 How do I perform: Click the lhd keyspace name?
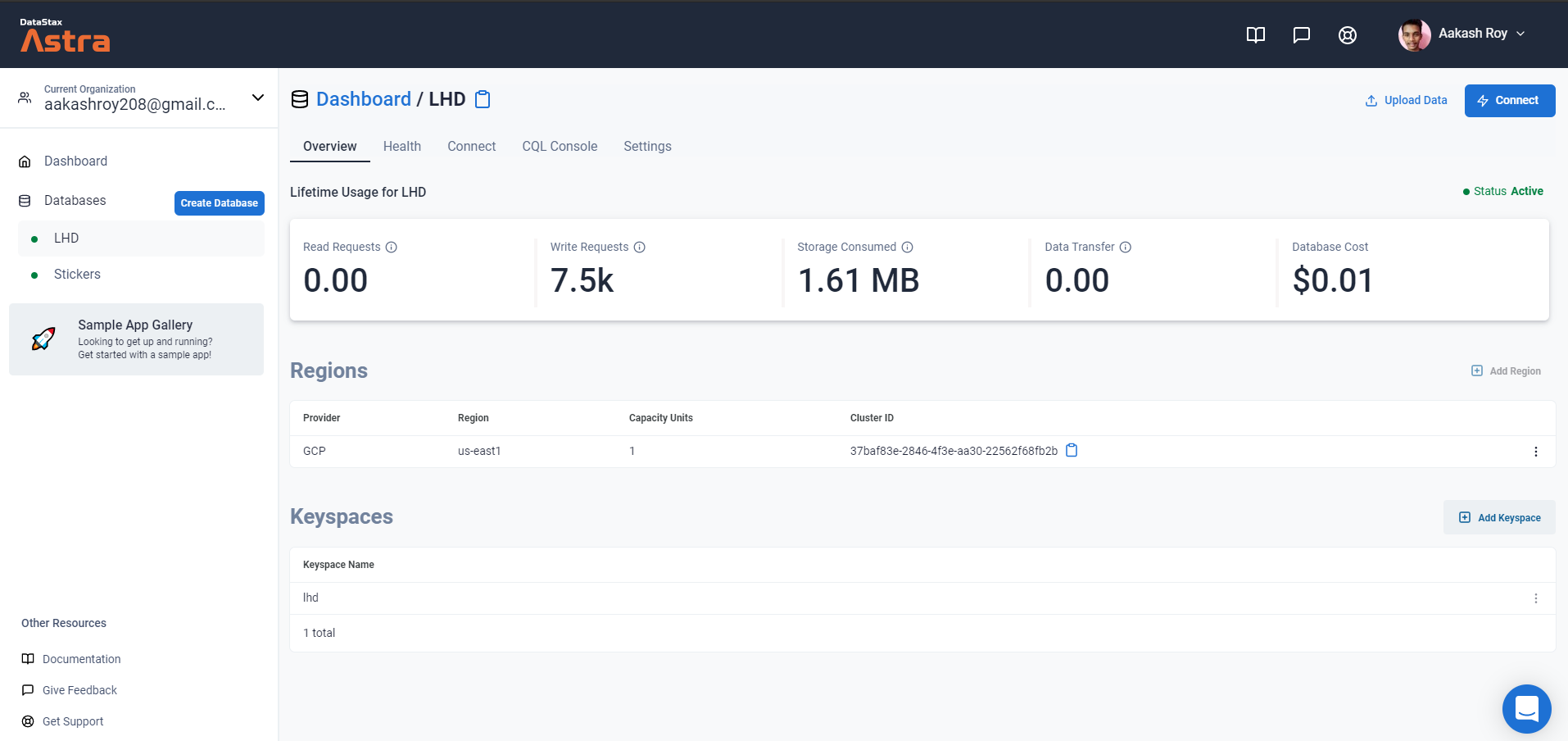(310, 598)
